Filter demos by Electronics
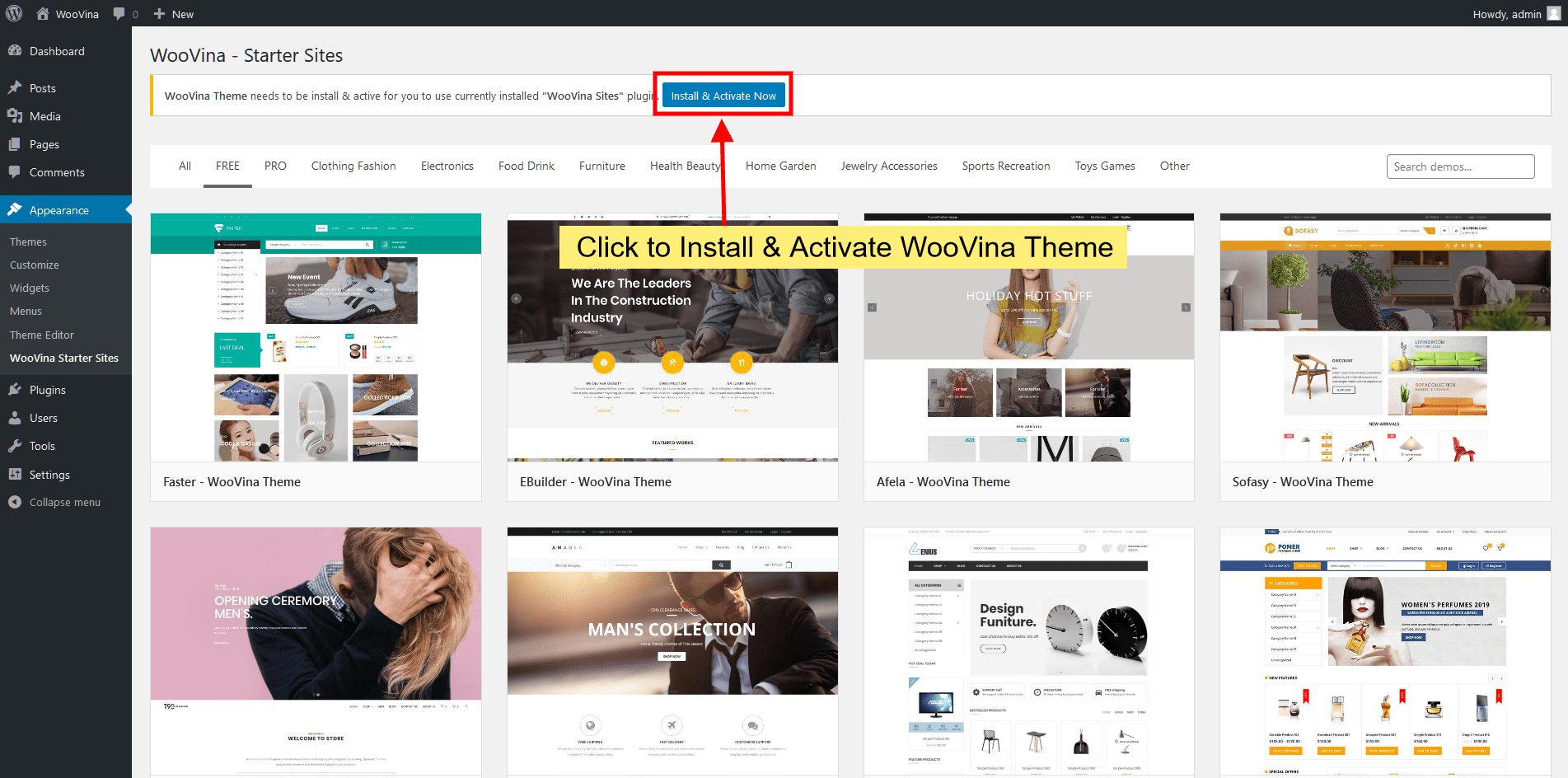Screen dimensions: 1568x778 click(447, 166)
